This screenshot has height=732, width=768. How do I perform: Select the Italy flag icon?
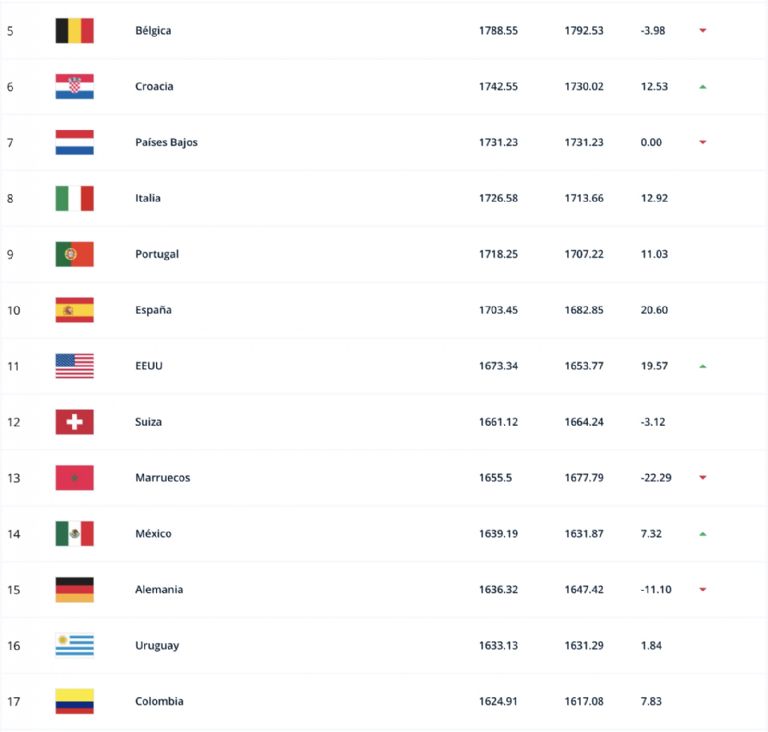pos(74,198)
